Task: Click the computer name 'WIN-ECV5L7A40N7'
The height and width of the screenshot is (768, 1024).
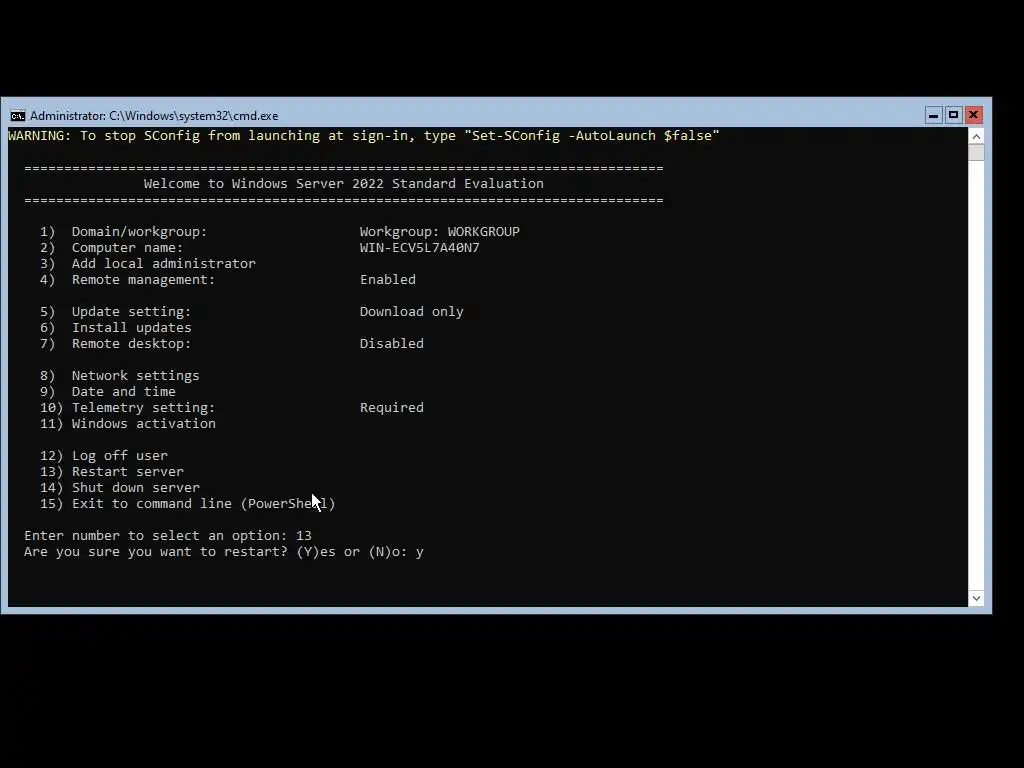Action: (419, 248)
